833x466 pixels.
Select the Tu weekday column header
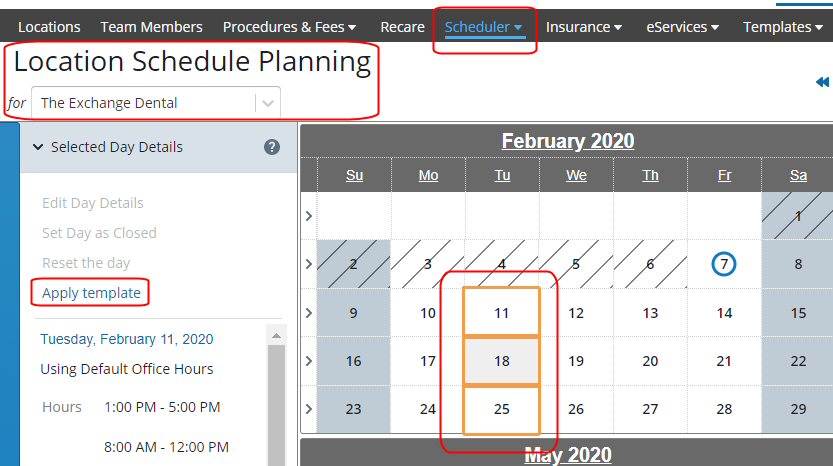point(502,175)
